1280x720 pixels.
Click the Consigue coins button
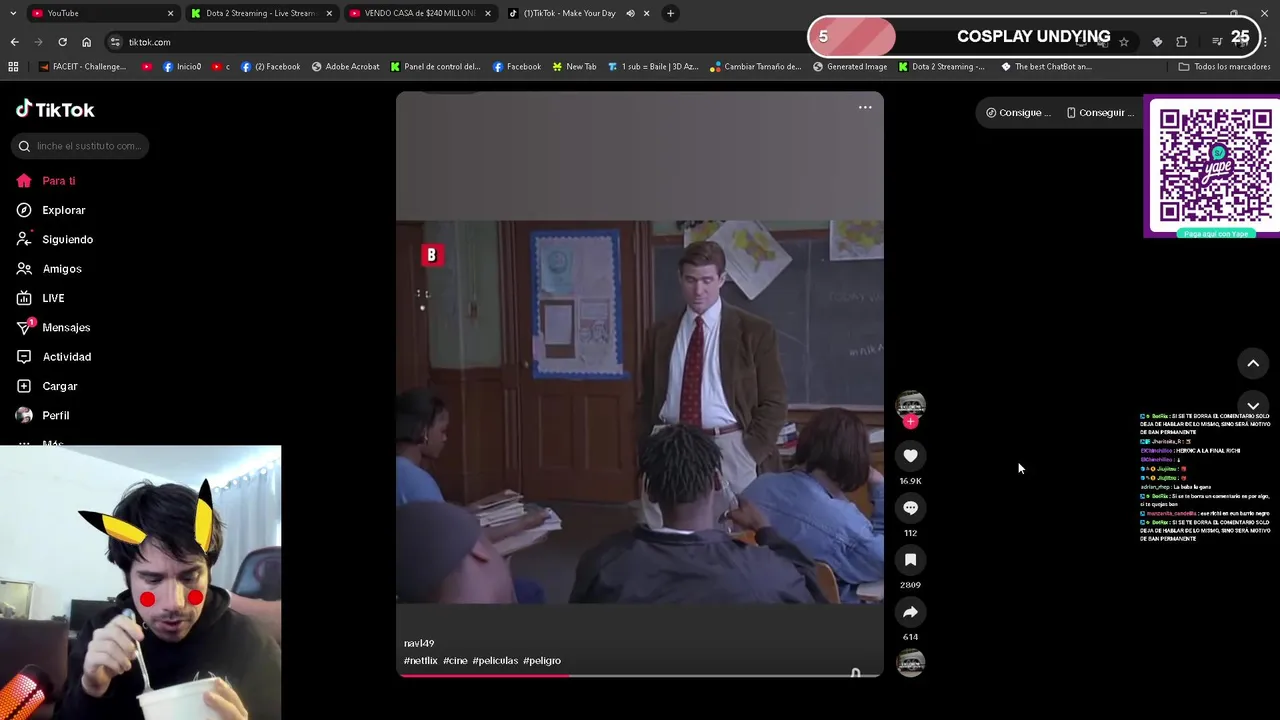pos(1018,113)
